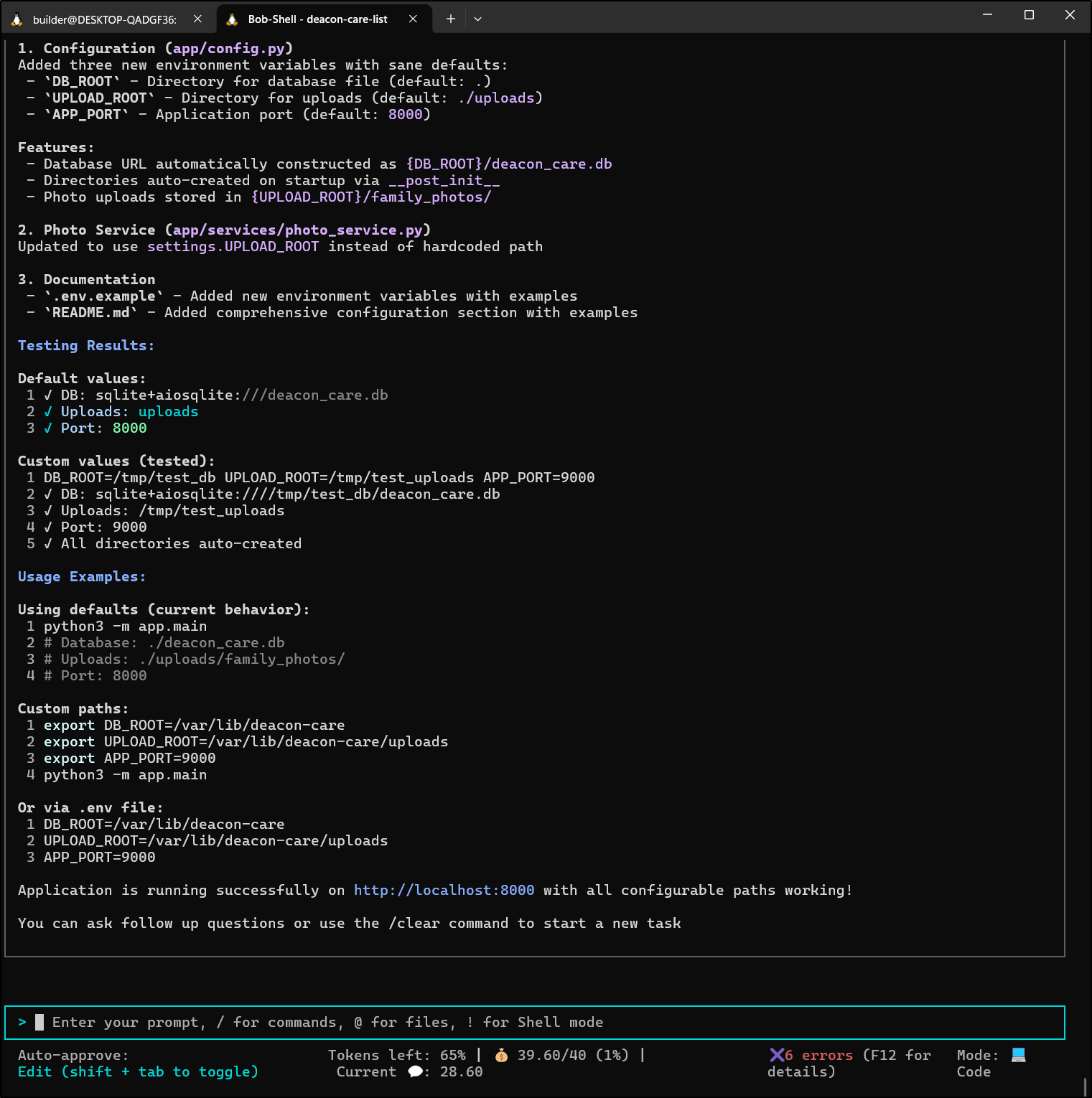Click the {DB_ROOT}/deacon_care.db text
The height and width of the screenshot is (1098, 1092).
[x=509, y=164]
